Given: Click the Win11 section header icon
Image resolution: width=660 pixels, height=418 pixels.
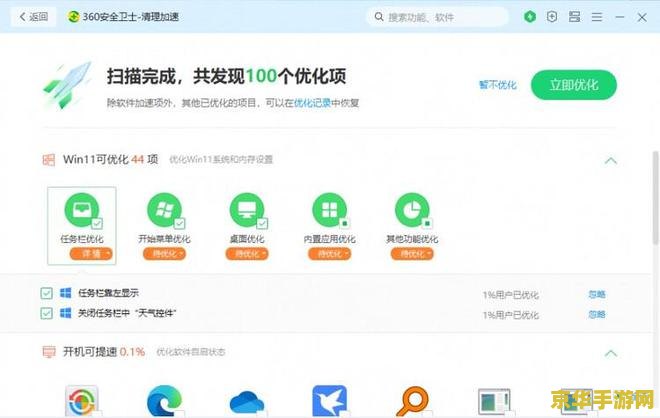Looking at the screenshot, I should point(49,160).
